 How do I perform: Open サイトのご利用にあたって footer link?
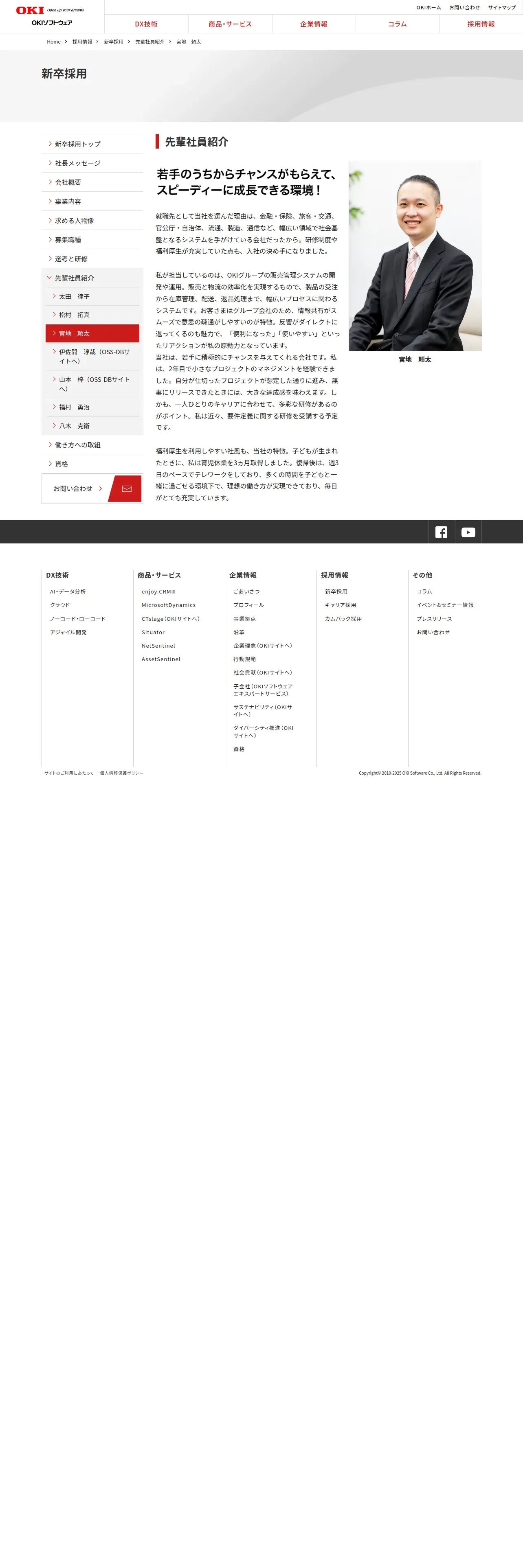pos(69,773)
